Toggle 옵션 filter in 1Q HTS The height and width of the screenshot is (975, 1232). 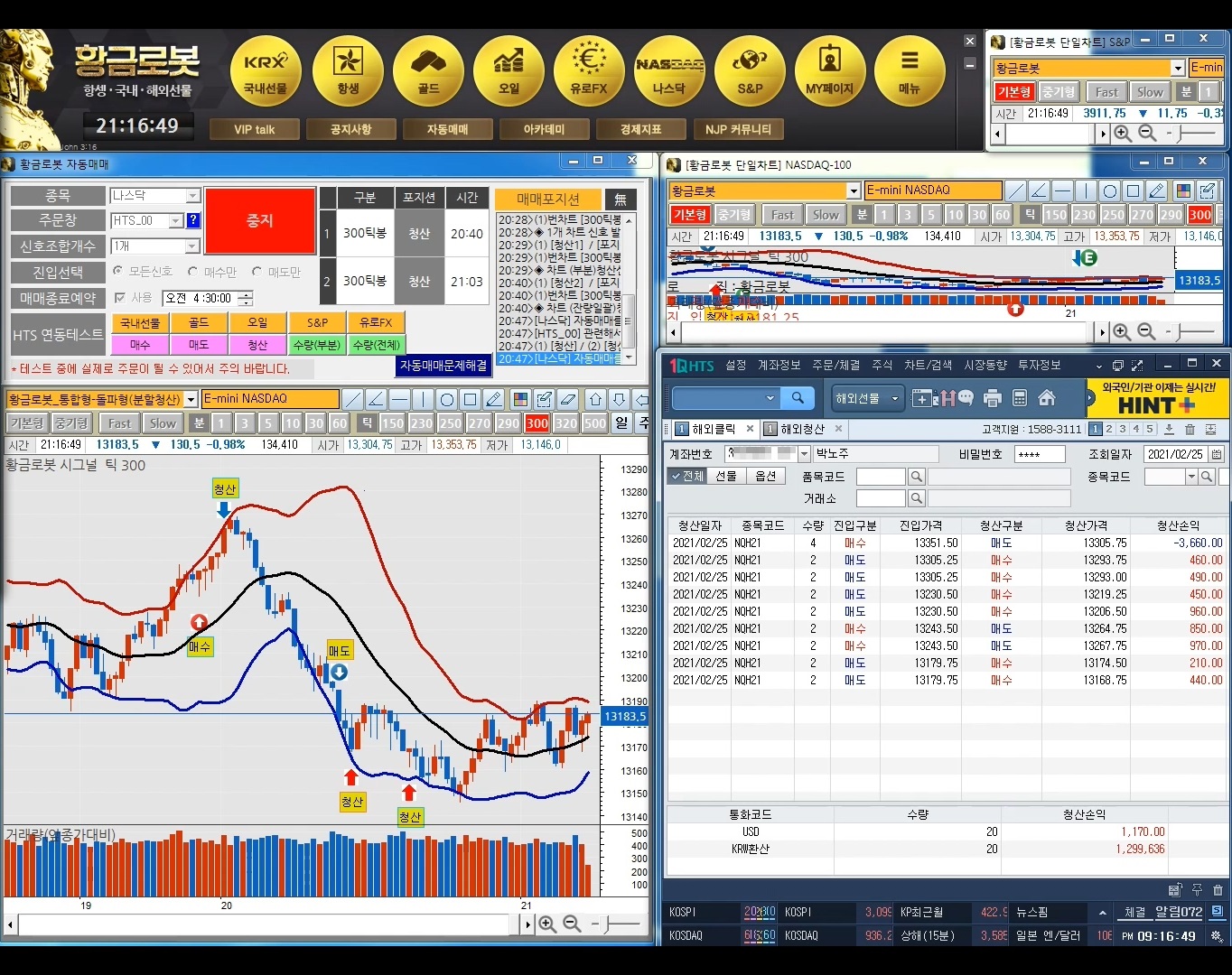point(766,476)
